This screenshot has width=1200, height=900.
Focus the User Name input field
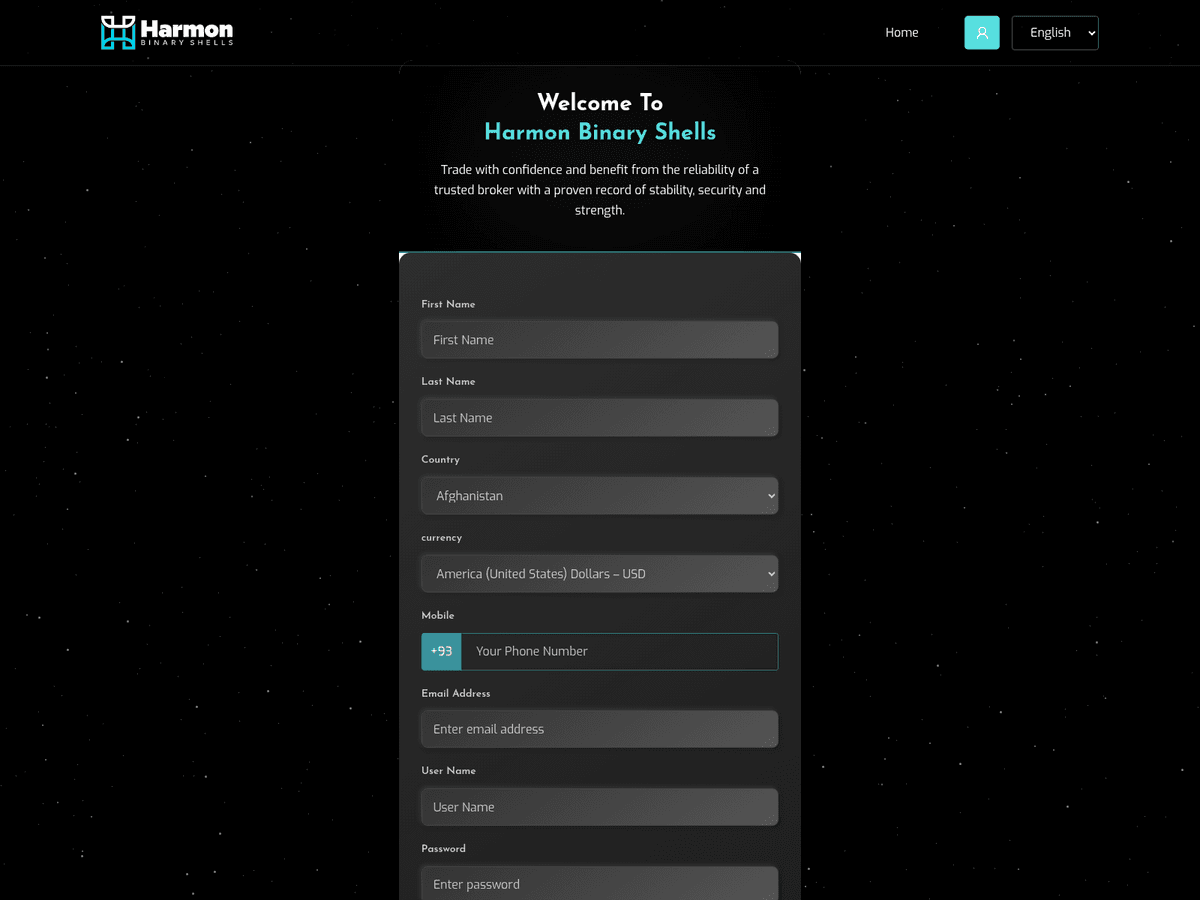[600, 807]
